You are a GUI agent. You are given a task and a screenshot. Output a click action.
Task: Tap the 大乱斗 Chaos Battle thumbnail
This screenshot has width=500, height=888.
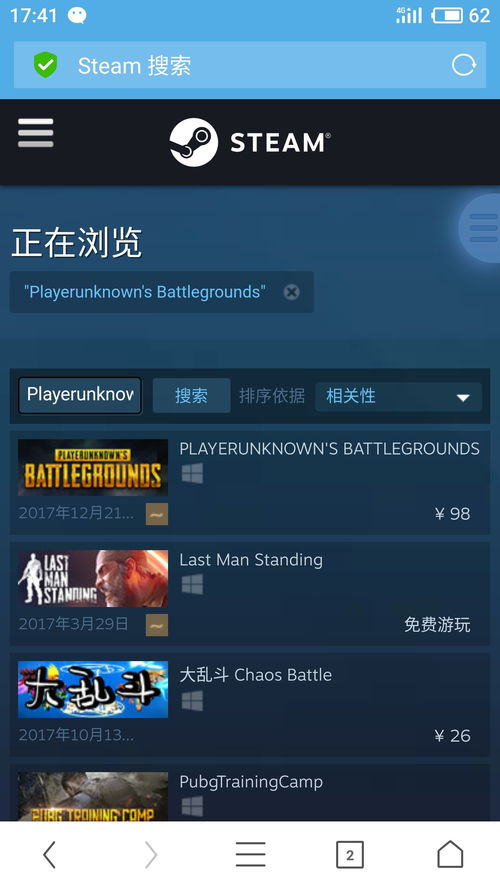point(93,689)
